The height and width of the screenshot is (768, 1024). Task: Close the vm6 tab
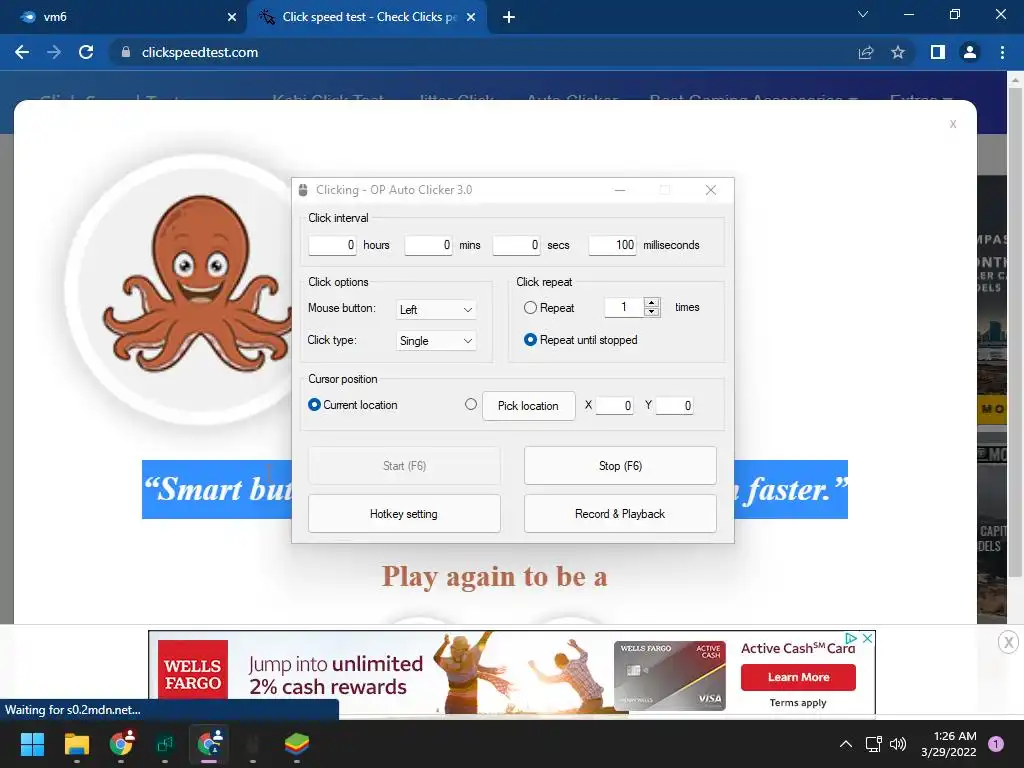coord(232,17)
